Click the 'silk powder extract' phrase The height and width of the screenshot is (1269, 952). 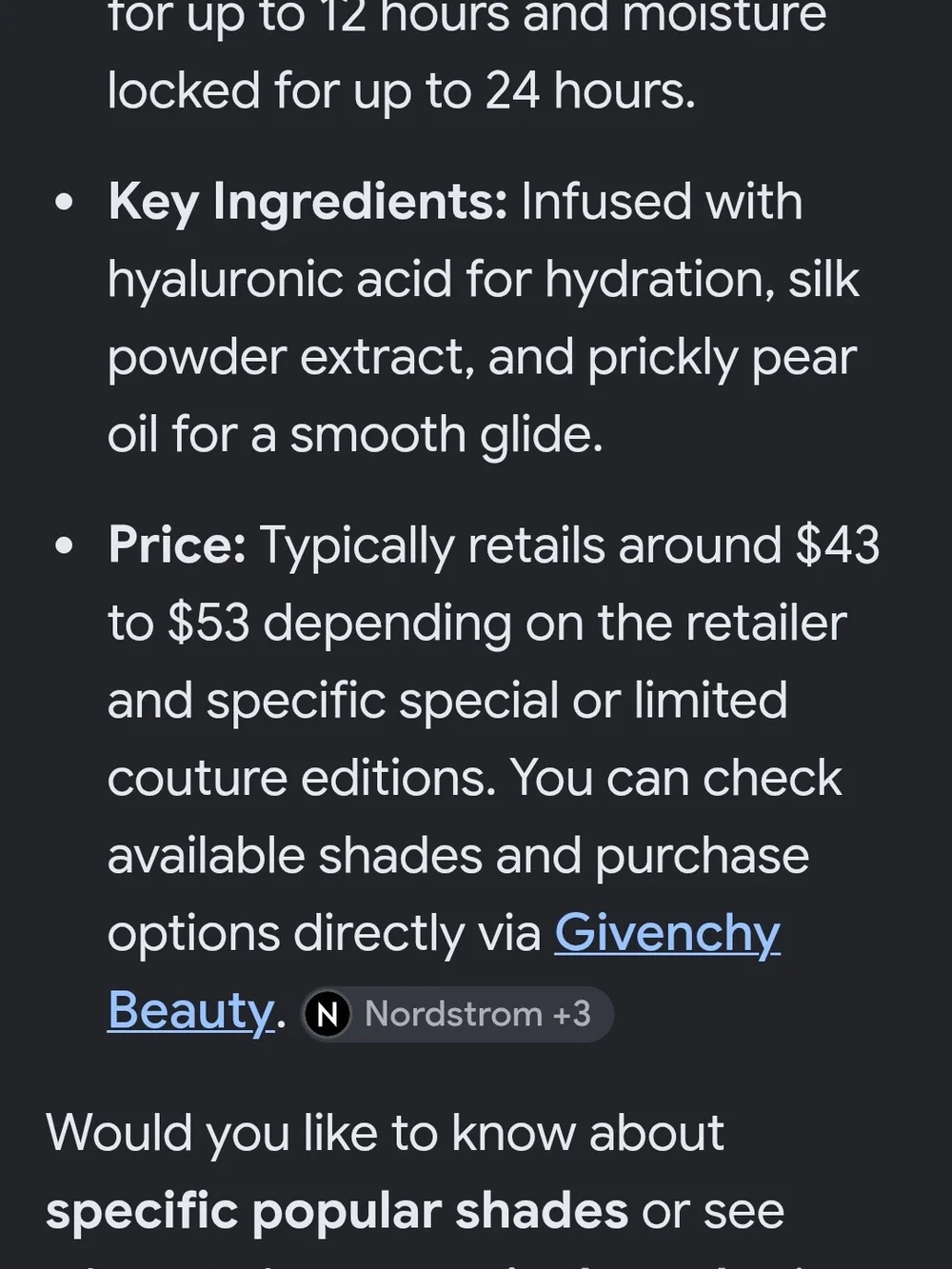(x=484, y=319)
